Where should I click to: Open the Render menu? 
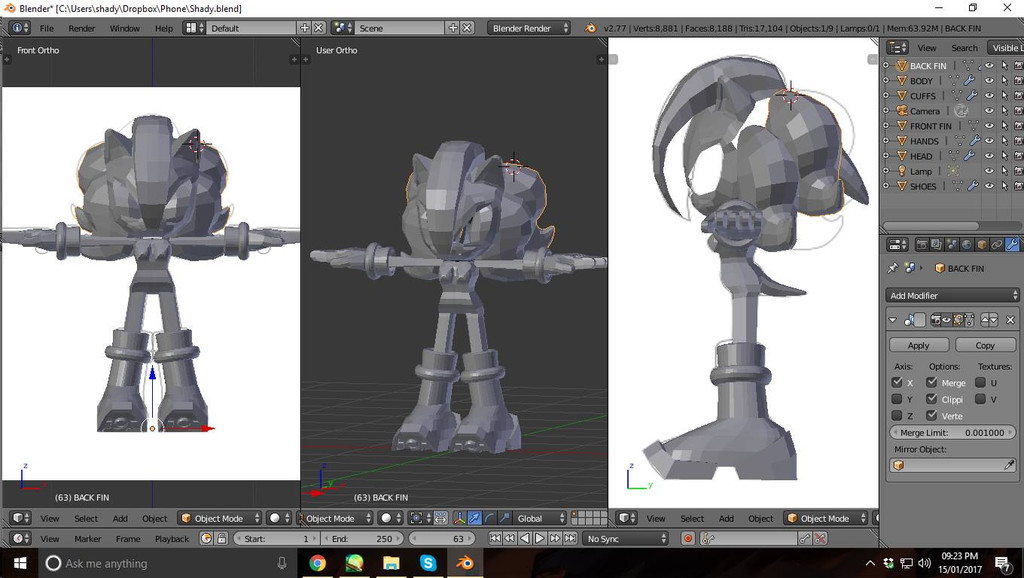pyautogui.click(x=82, y=28)
